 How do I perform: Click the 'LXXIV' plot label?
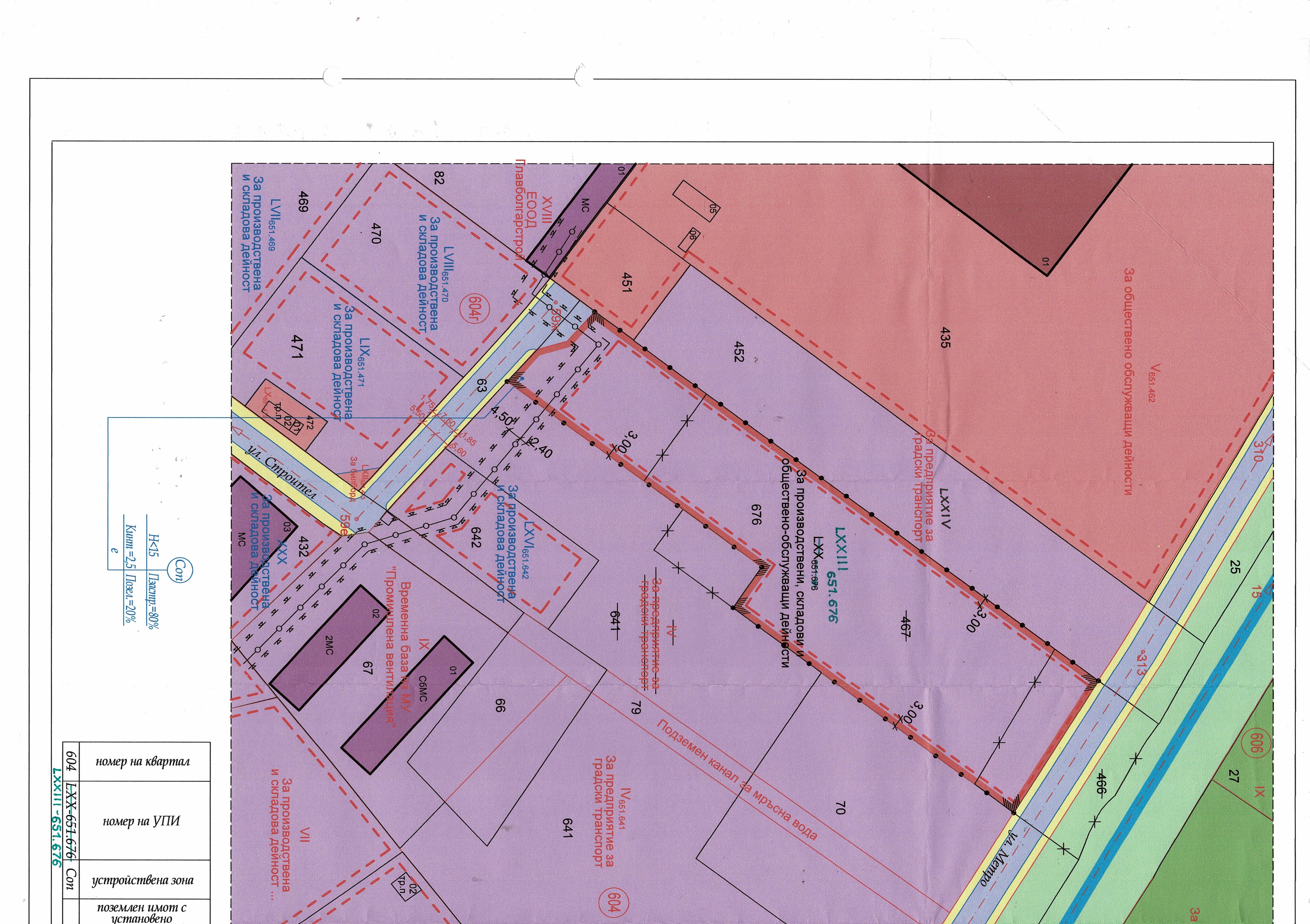(x=944, y=509)
